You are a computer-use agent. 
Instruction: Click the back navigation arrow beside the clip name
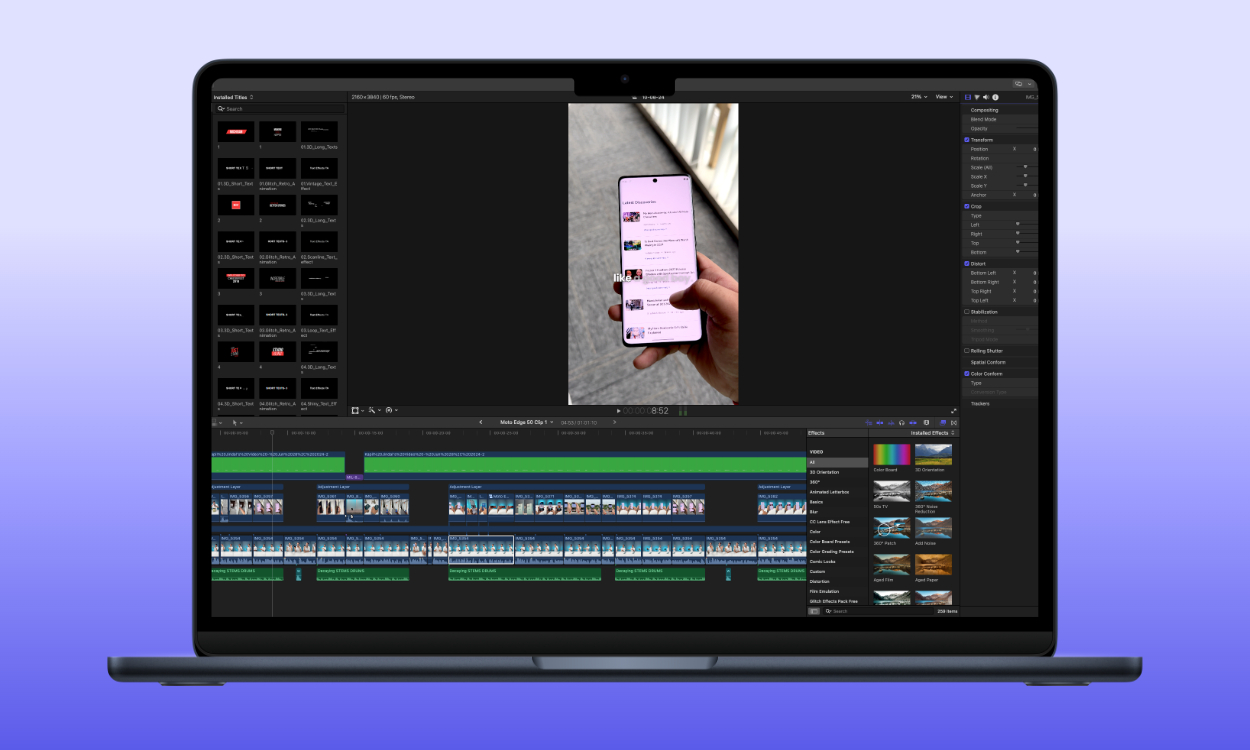480,421
